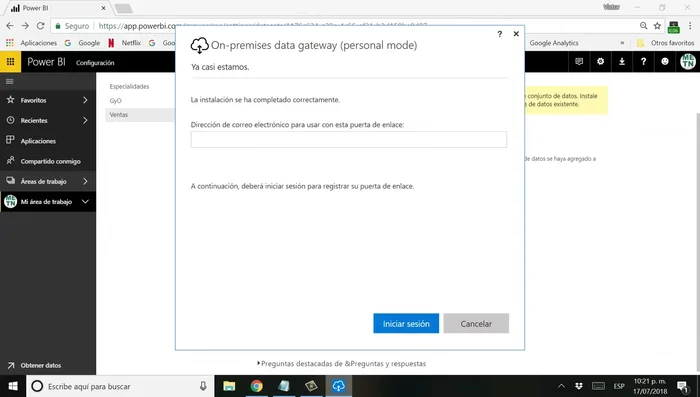The width and height of the screenshot is (700, 397).
Task: Open Dropbox in the system tray
Action: click(579, 386)
